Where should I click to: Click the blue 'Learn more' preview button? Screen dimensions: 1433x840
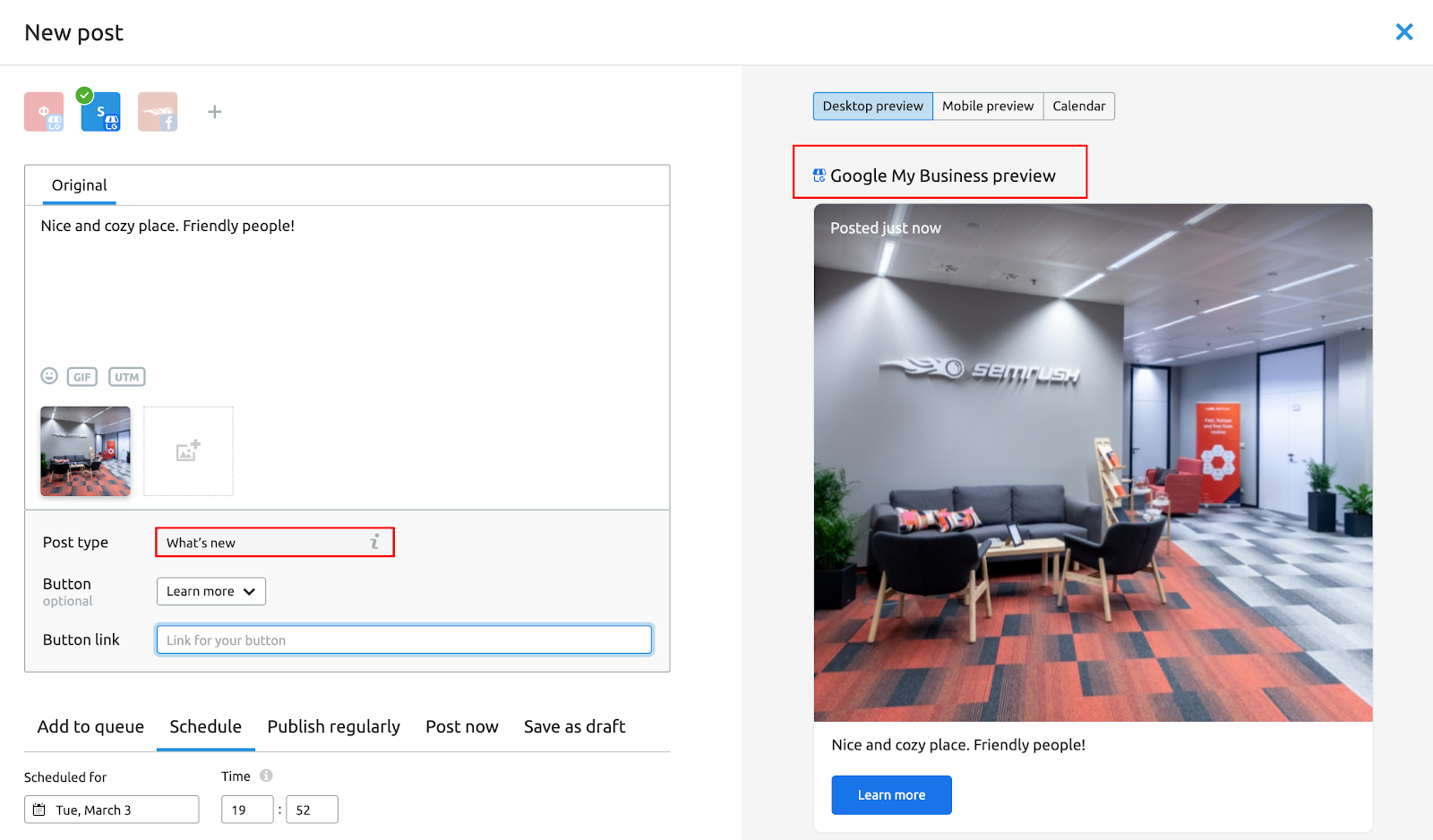(891, 794)
